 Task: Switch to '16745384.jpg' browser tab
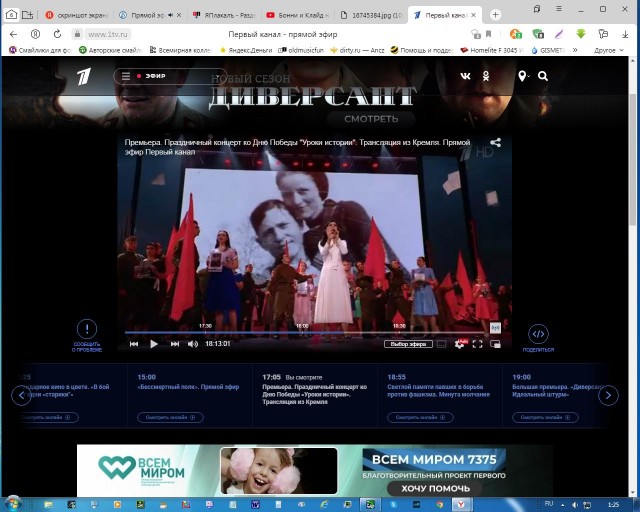coord(371,15)
